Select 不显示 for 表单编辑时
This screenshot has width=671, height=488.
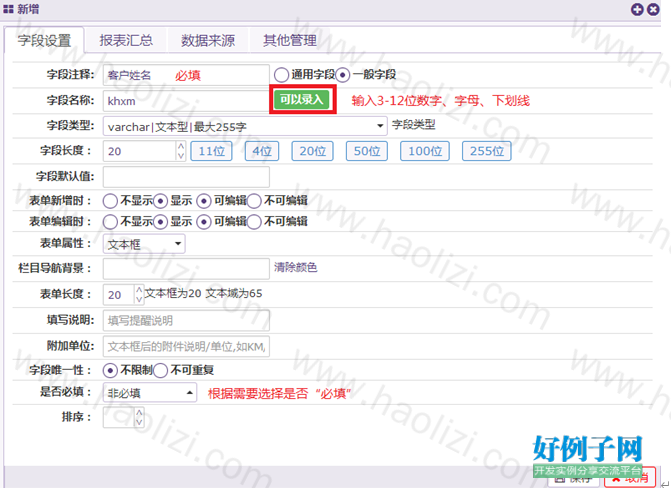(110, 222)
